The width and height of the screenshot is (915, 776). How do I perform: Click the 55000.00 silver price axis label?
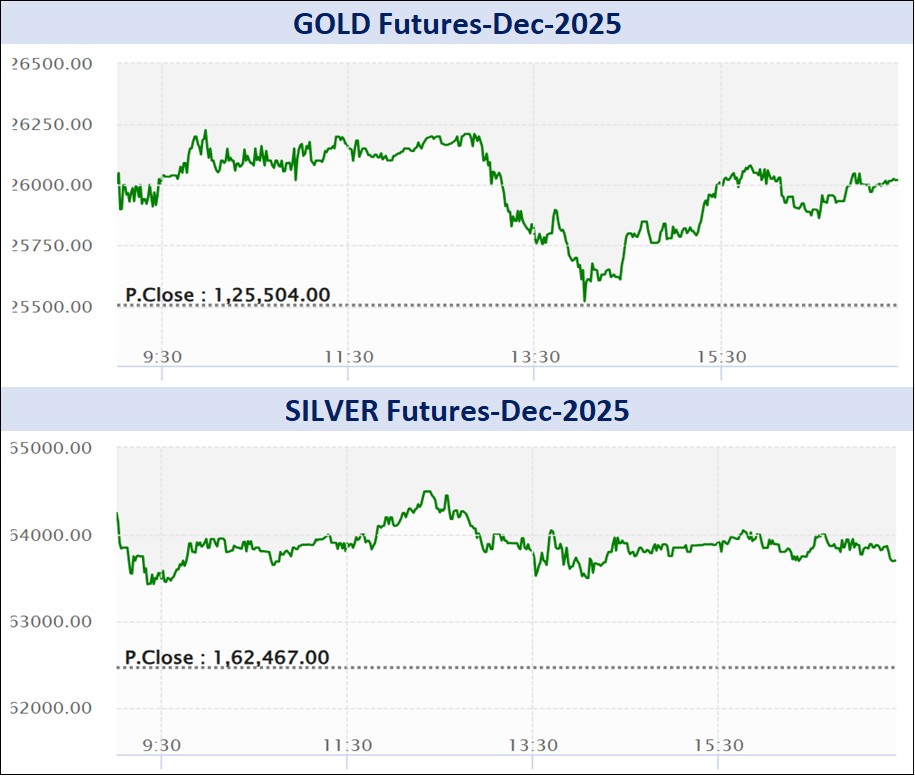52,448
